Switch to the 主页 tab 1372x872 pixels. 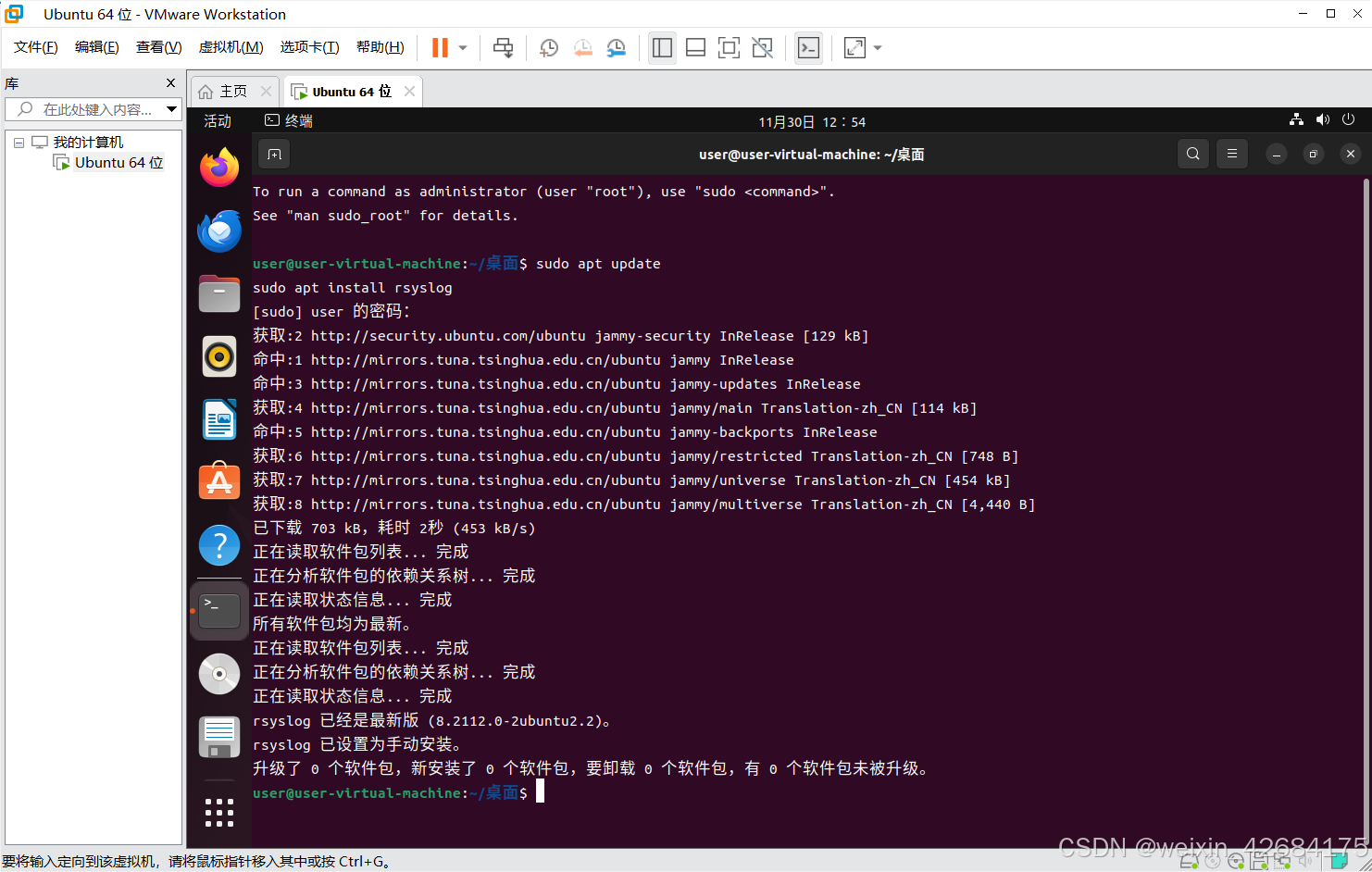(233, 91)
